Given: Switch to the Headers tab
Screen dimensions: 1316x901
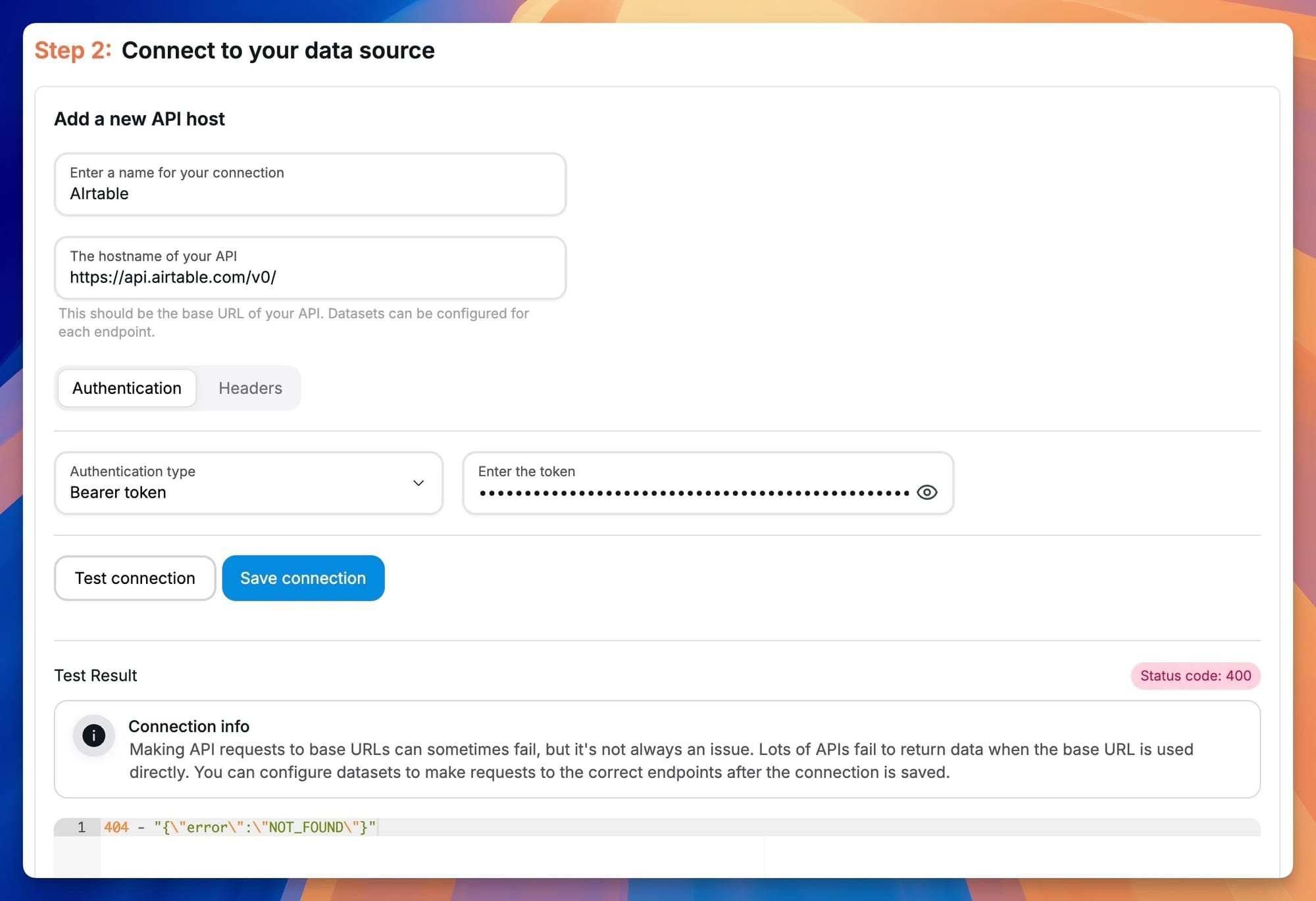Looking at the screenshot, I should (249, 388).
